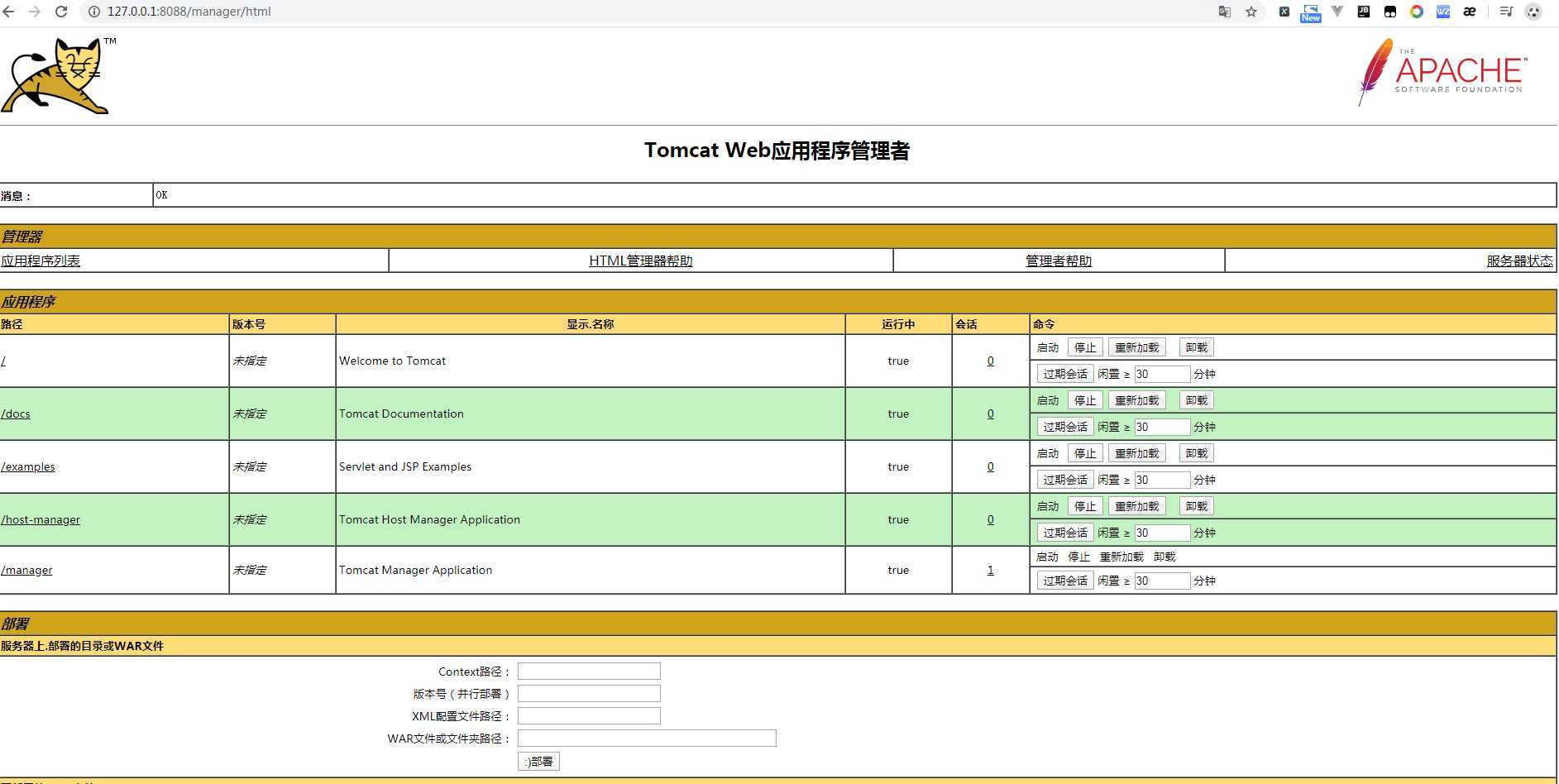
Task: Expire sessions (过期会话) for /docs
Action: click(1065, 427)
